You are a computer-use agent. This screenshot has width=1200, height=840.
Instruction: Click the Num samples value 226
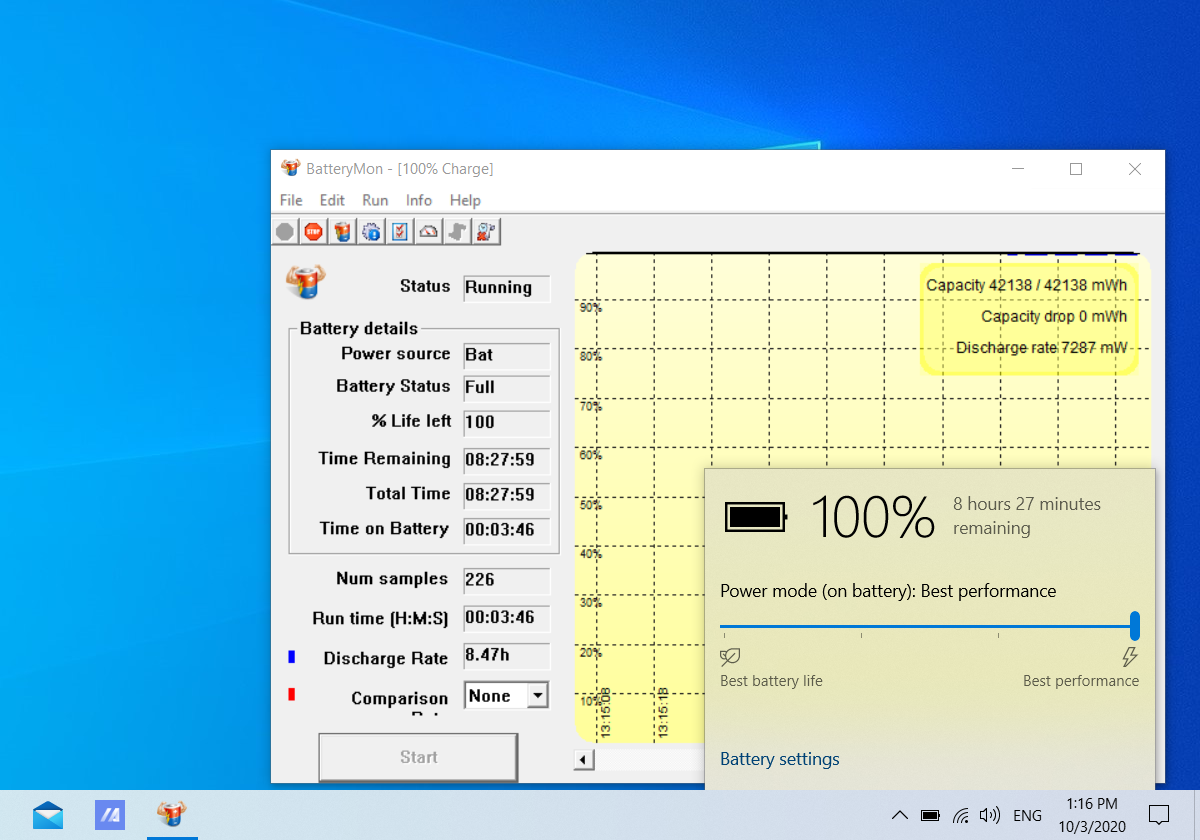pos(507,581)
